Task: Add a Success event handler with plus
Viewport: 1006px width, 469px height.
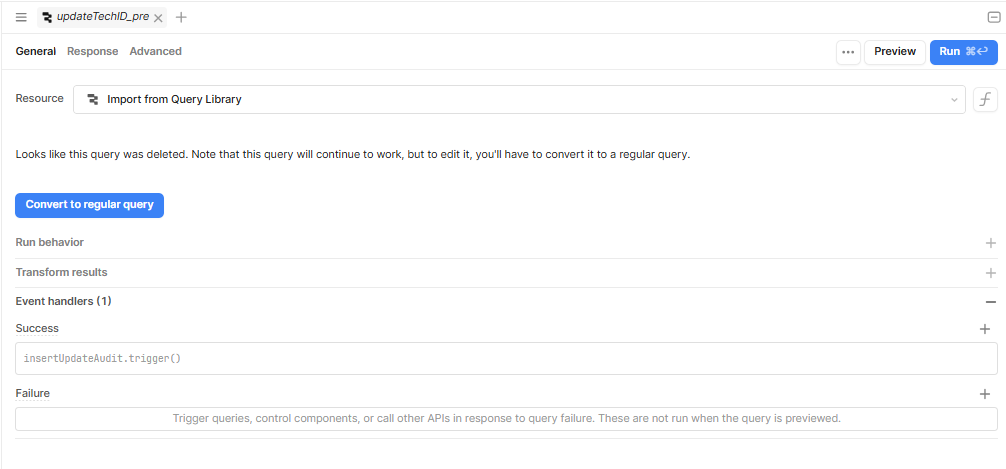Action: (985, 329)
